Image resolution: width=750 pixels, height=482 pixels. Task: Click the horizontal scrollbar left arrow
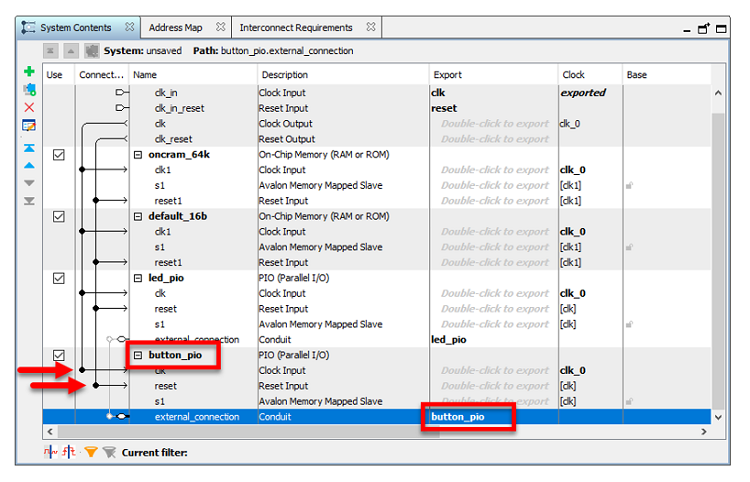(50, 432)
